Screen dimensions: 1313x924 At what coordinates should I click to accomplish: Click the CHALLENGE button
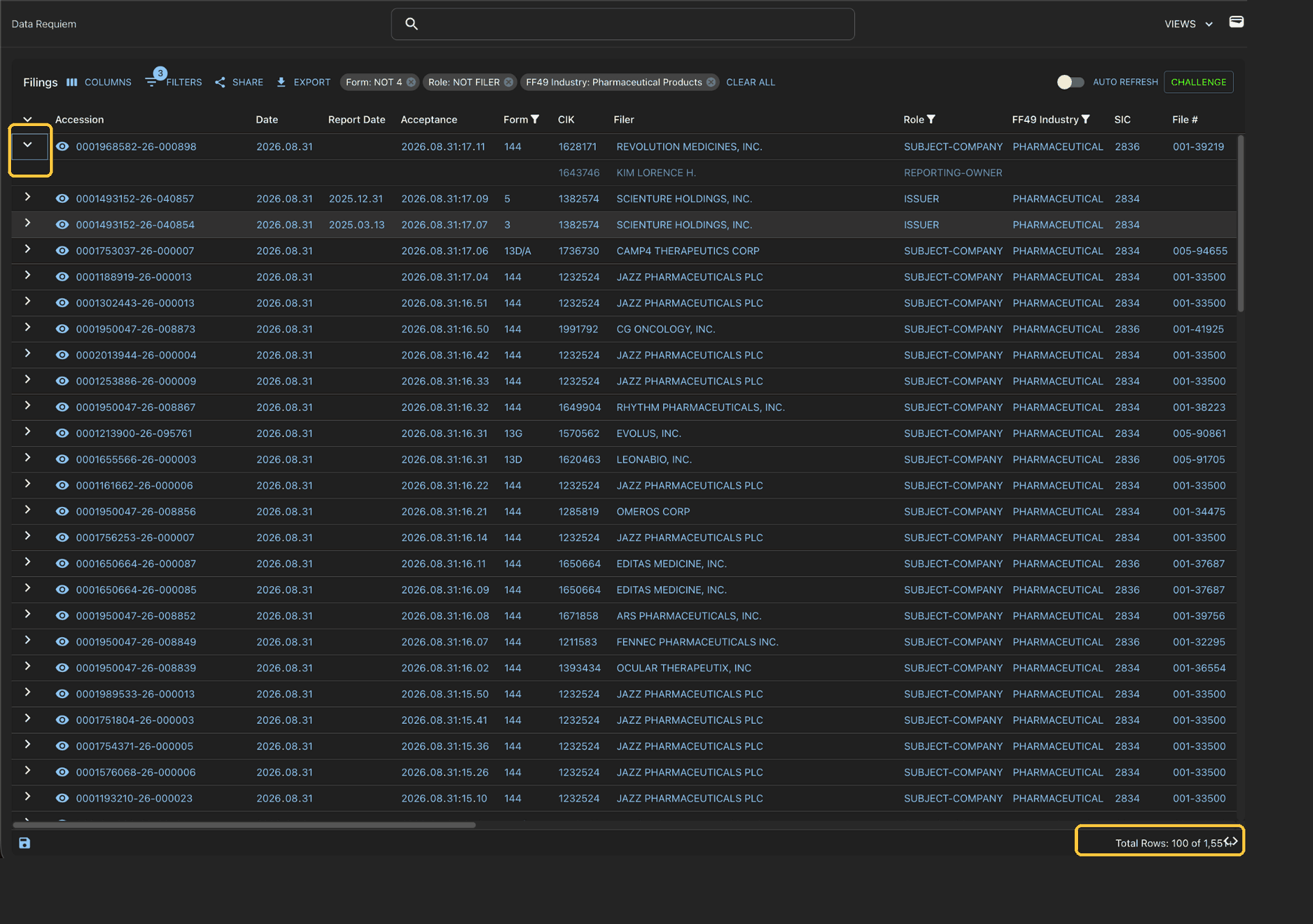(x=1199, y=82)
